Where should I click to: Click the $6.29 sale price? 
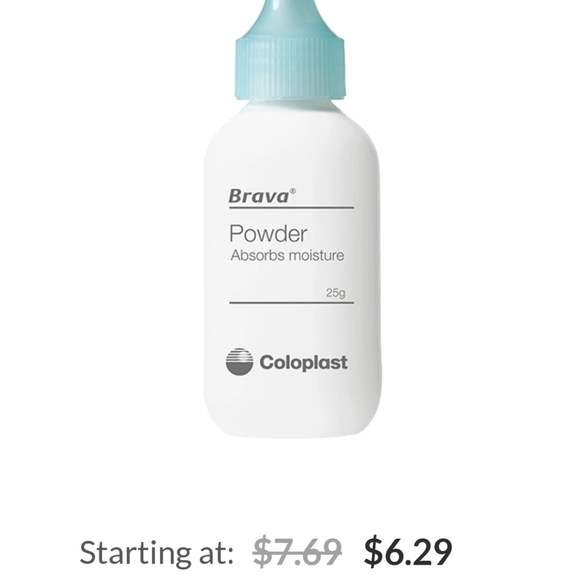[x=408, y=552]
